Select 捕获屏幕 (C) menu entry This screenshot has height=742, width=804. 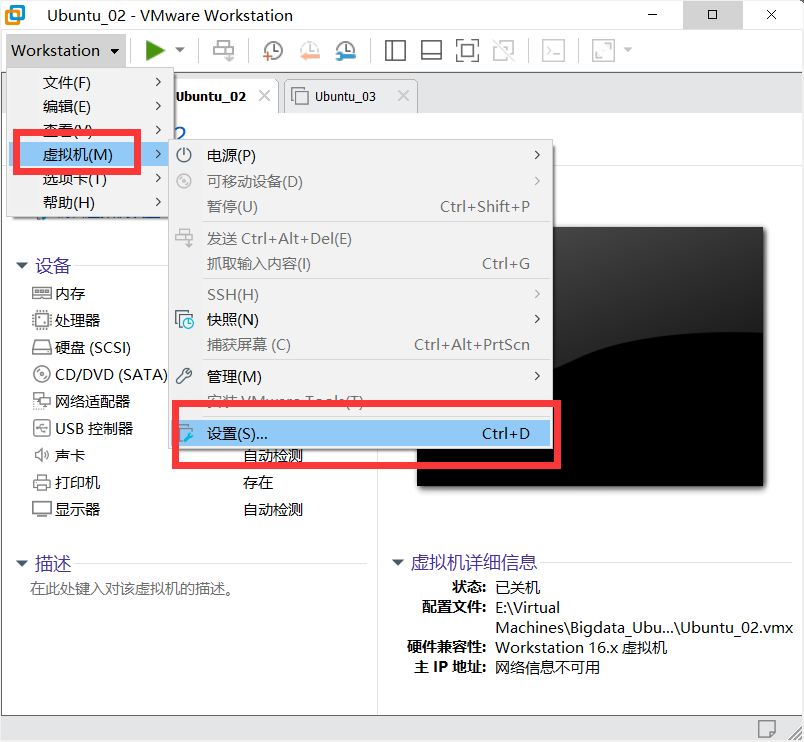[361, 345]
